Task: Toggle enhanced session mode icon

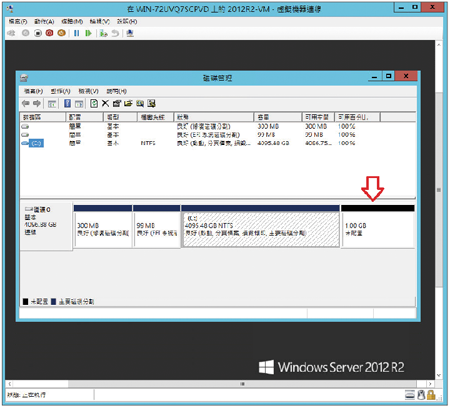Action: click(x=130, y=33)
